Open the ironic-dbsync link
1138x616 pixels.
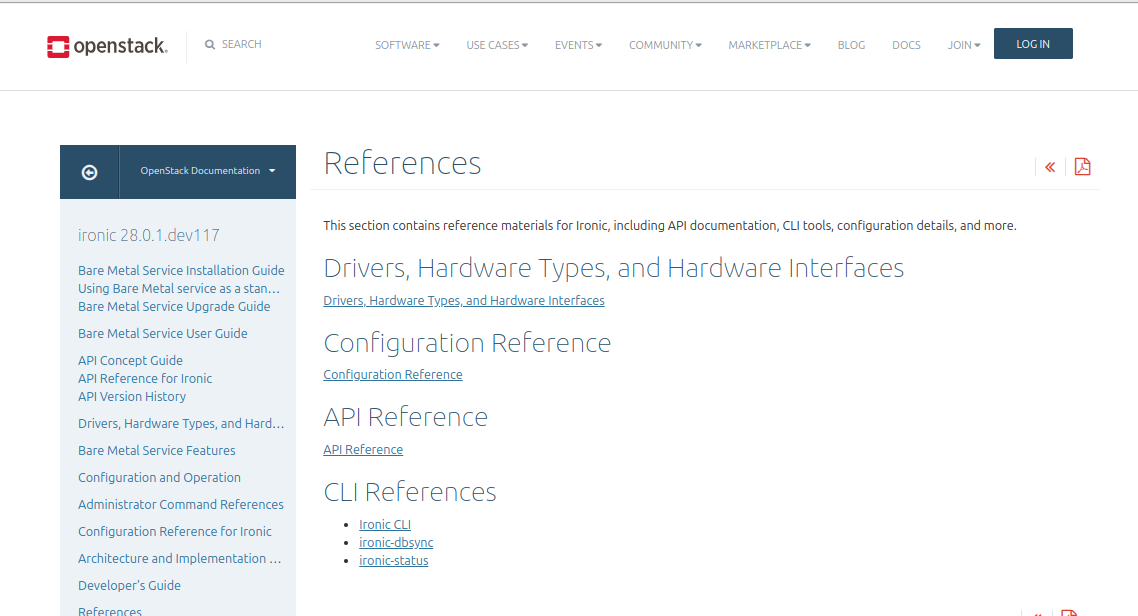point(396,543)
